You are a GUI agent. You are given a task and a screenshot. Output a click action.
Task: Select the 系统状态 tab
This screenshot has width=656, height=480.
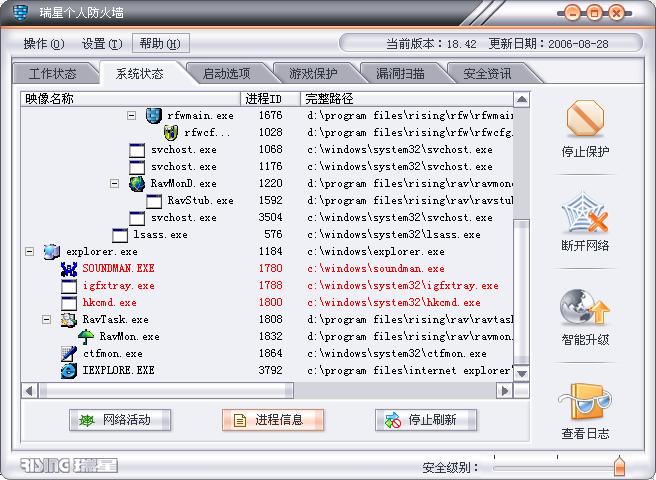140,74
